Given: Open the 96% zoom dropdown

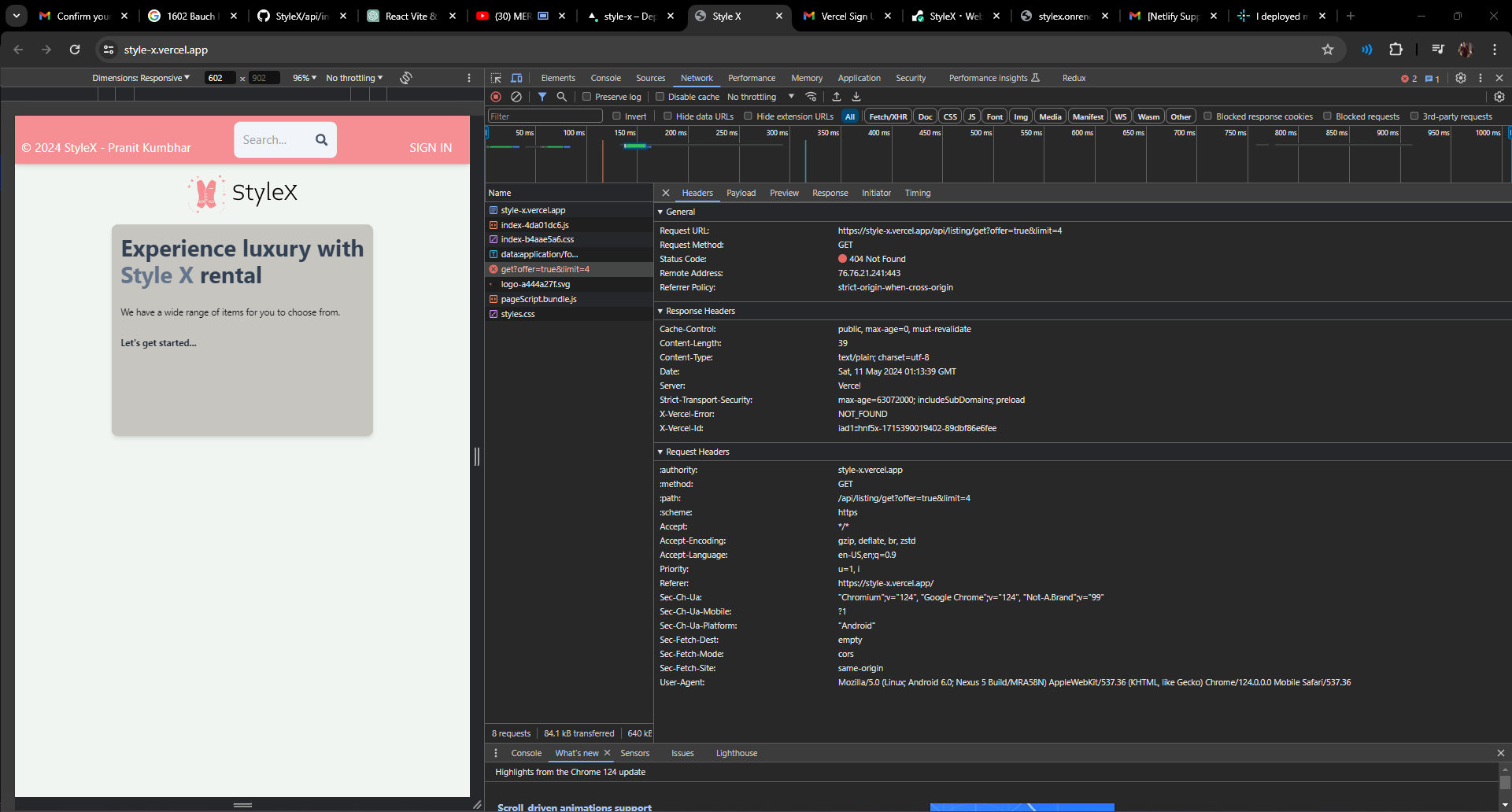Looking at the screenshot, I should (x=305, y=78).
